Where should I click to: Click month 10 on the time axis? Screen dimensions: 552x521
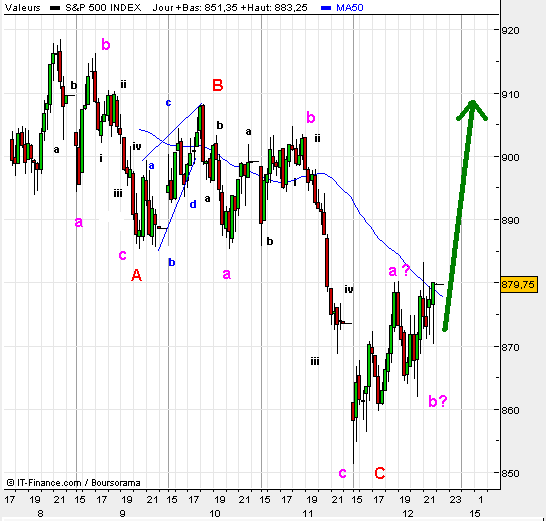point(215,513)
